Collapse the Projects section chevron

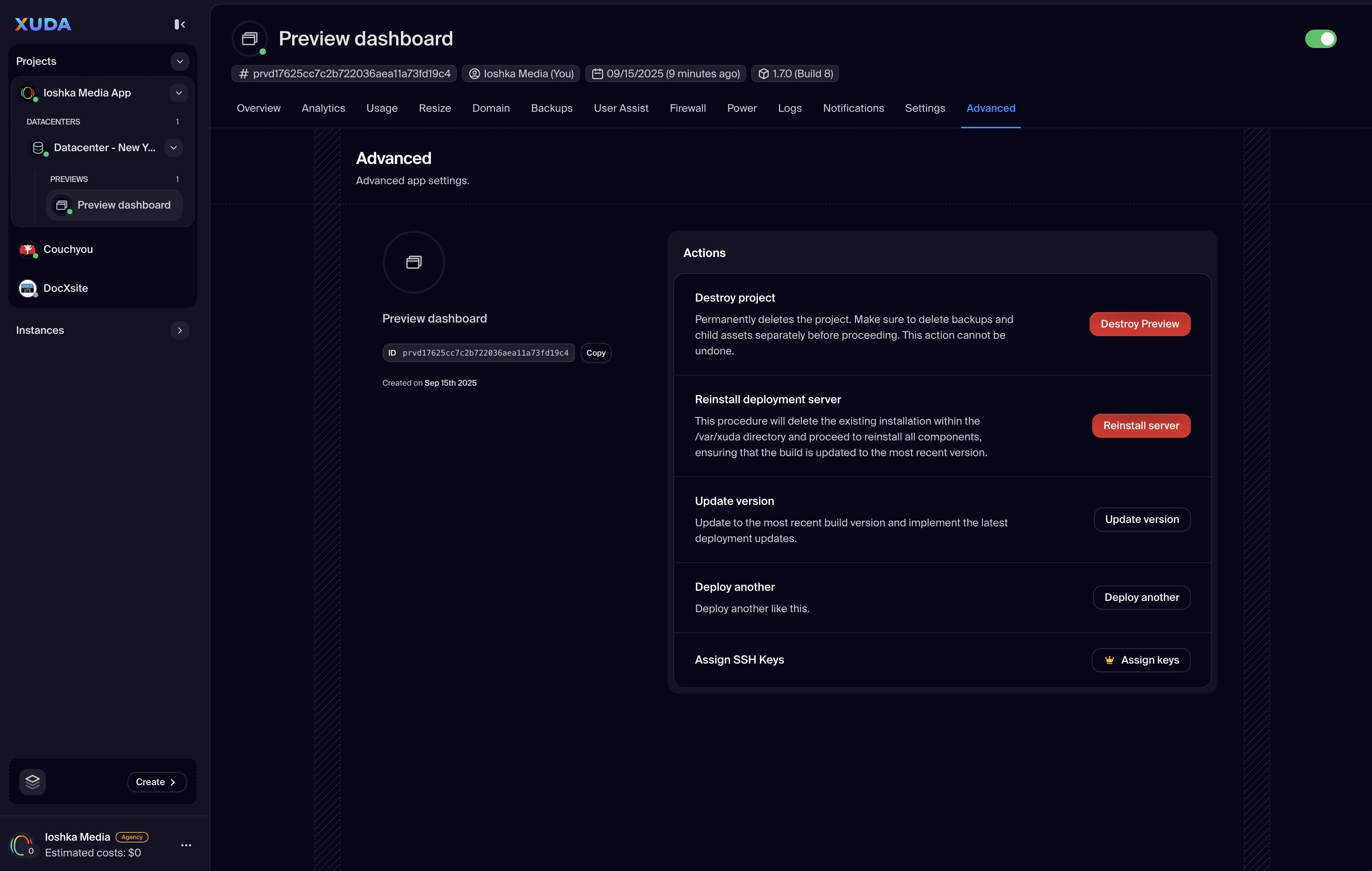click(x=180, y=62)
